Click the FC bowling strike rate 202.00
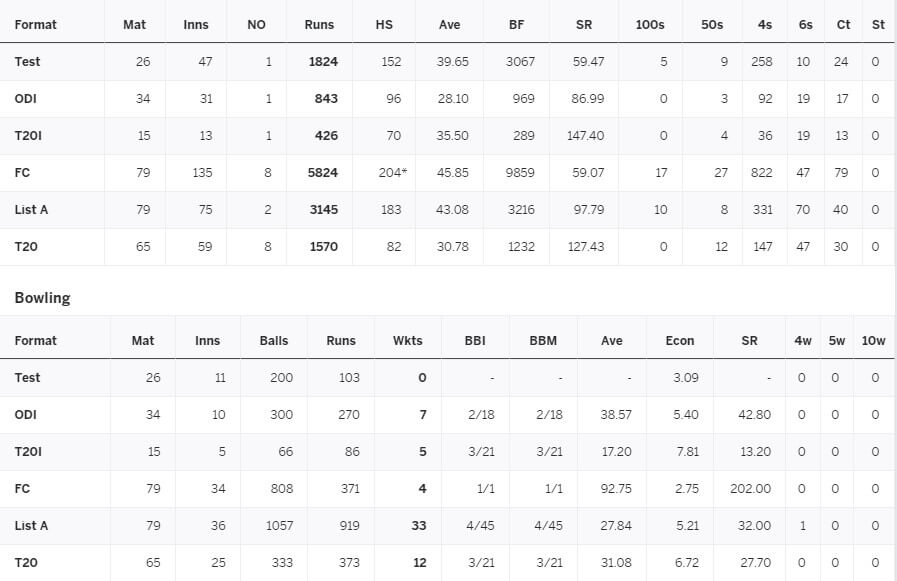 [750, 489]
